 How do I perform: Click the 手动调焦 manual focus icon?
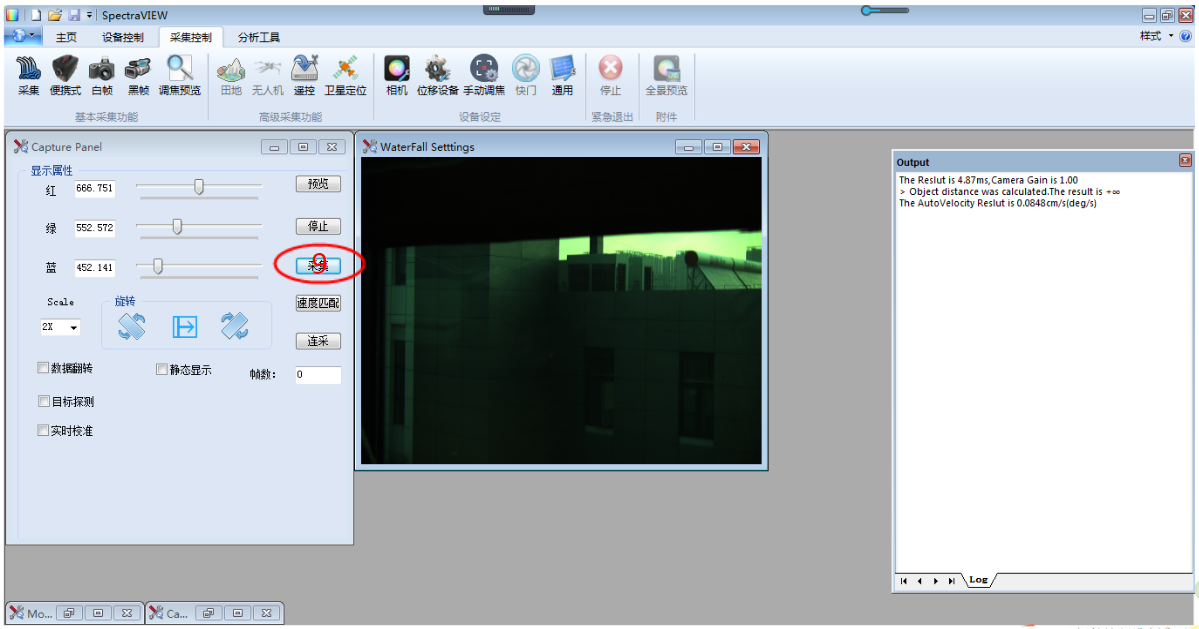point(484,74)
